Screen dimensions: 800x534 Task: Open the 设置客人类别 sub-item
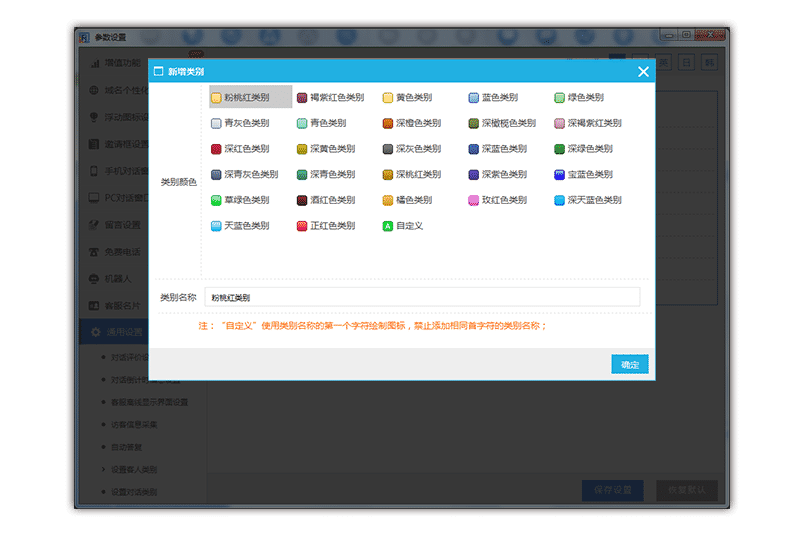[134, 469]
